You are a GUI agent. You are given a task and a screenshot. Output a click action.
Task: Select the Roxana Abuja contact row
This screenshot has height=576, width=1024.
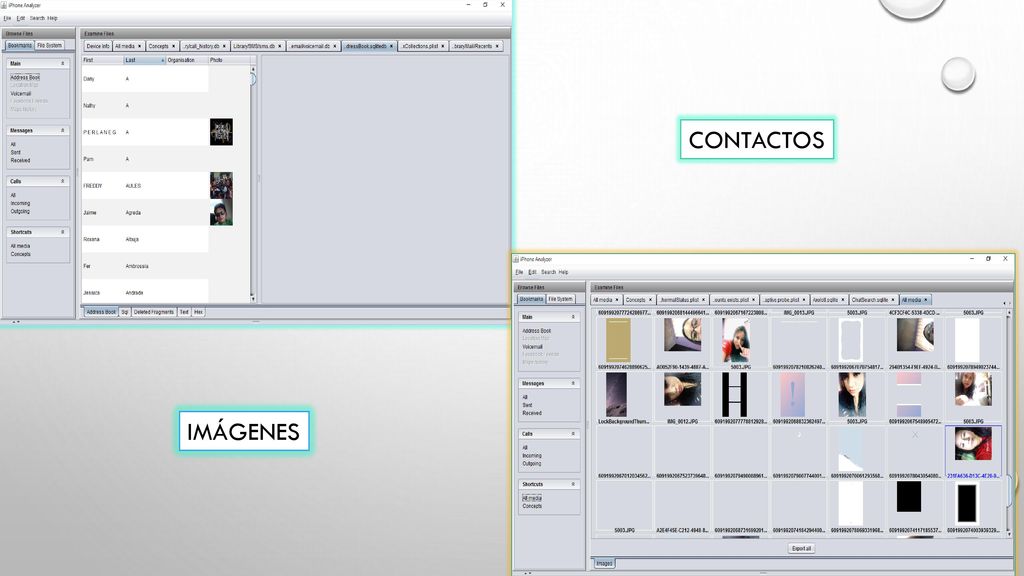pyautogui.click(x=145, y=240)
